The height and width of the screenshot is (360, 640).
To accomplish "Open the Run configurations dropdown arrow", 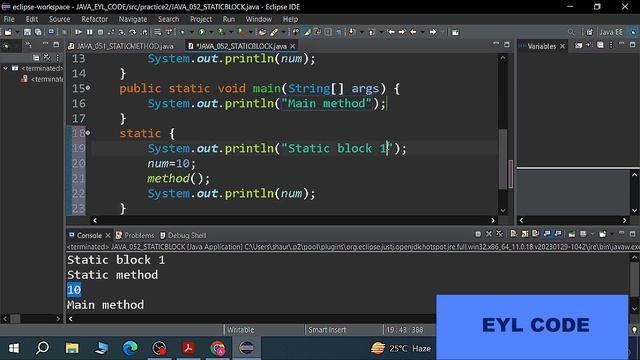I will pos(211,32).
